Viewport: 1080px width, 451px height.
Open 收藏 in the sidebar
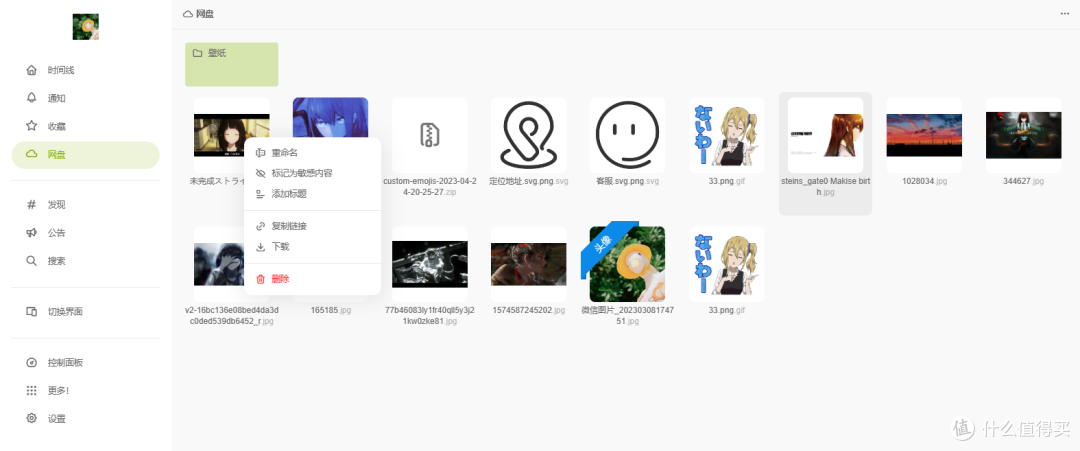tap(85, 126)
